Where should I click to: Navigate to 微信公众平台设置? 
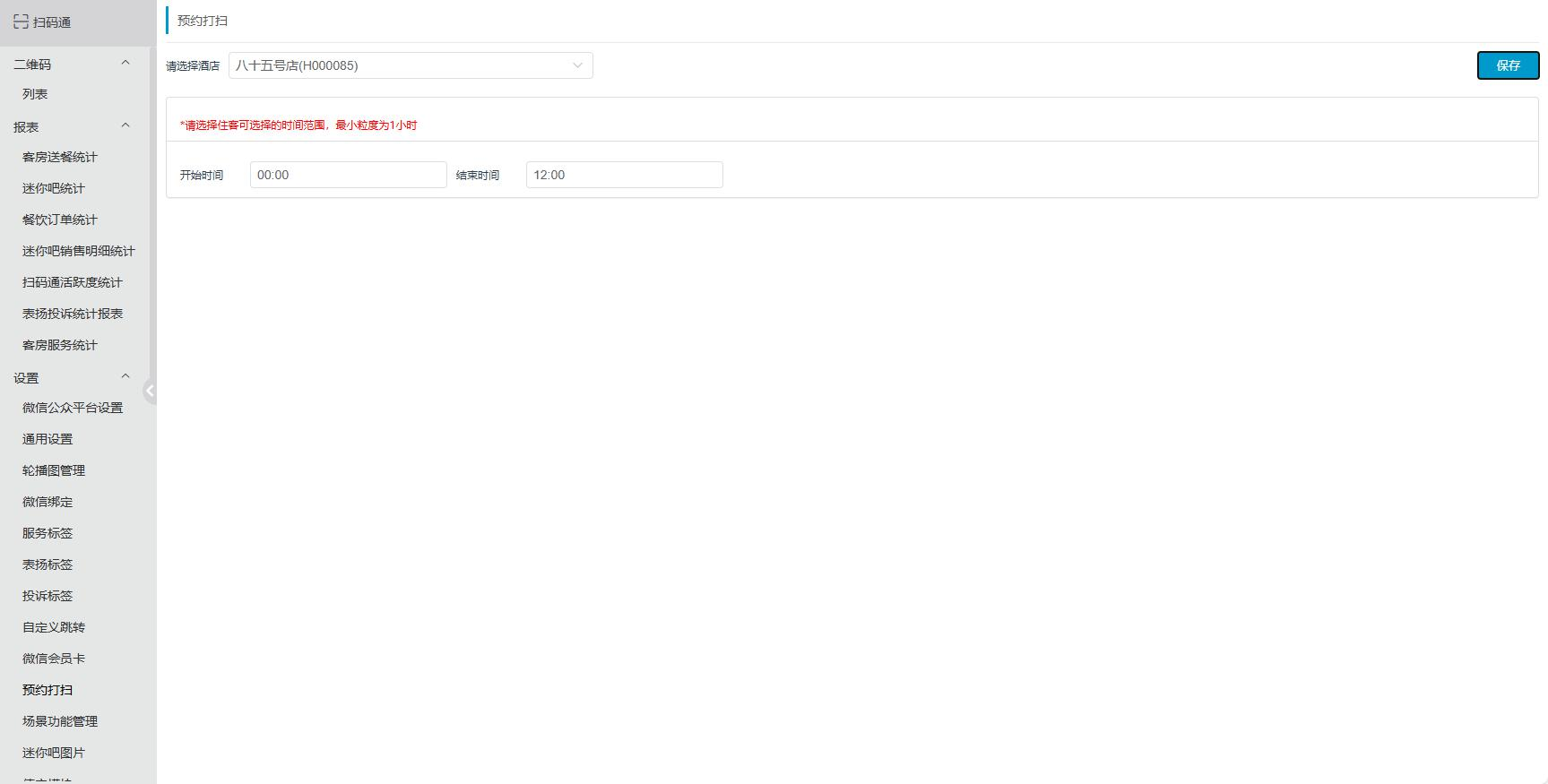73,408
